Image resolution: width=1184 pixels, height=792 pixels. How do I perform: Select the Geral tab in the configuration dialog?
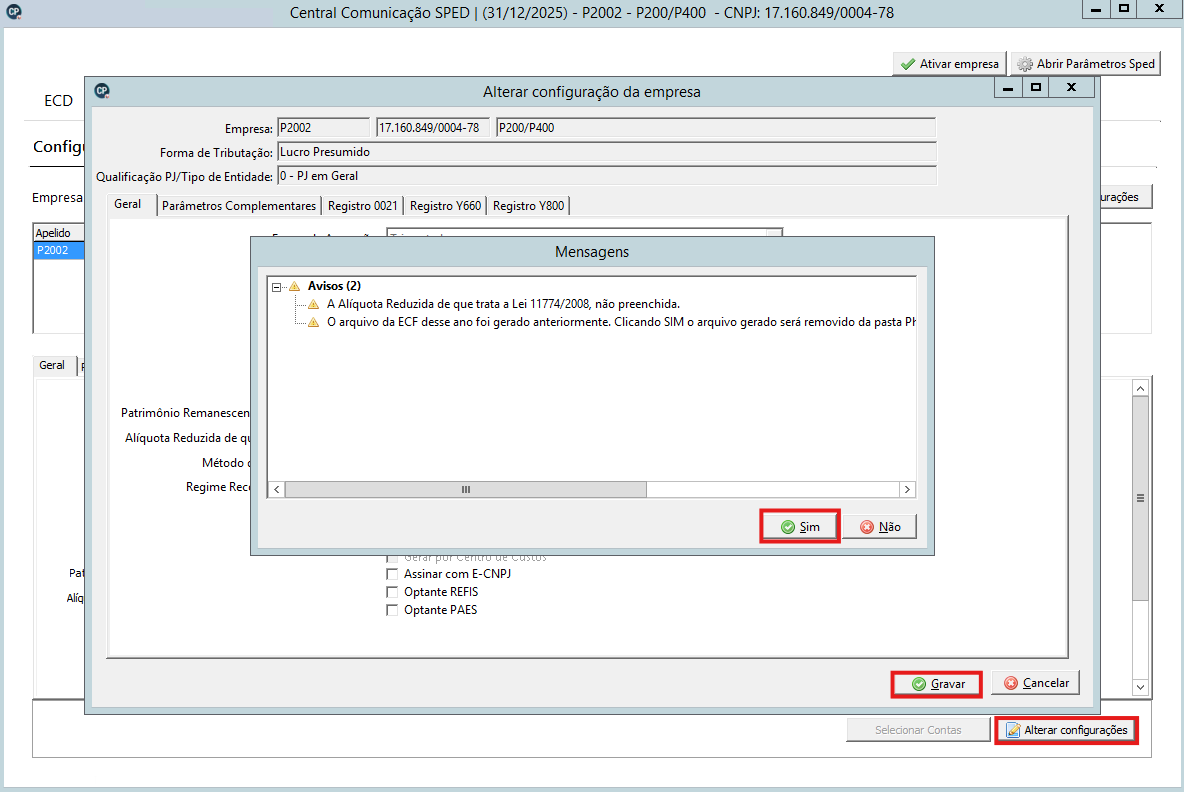128,205
